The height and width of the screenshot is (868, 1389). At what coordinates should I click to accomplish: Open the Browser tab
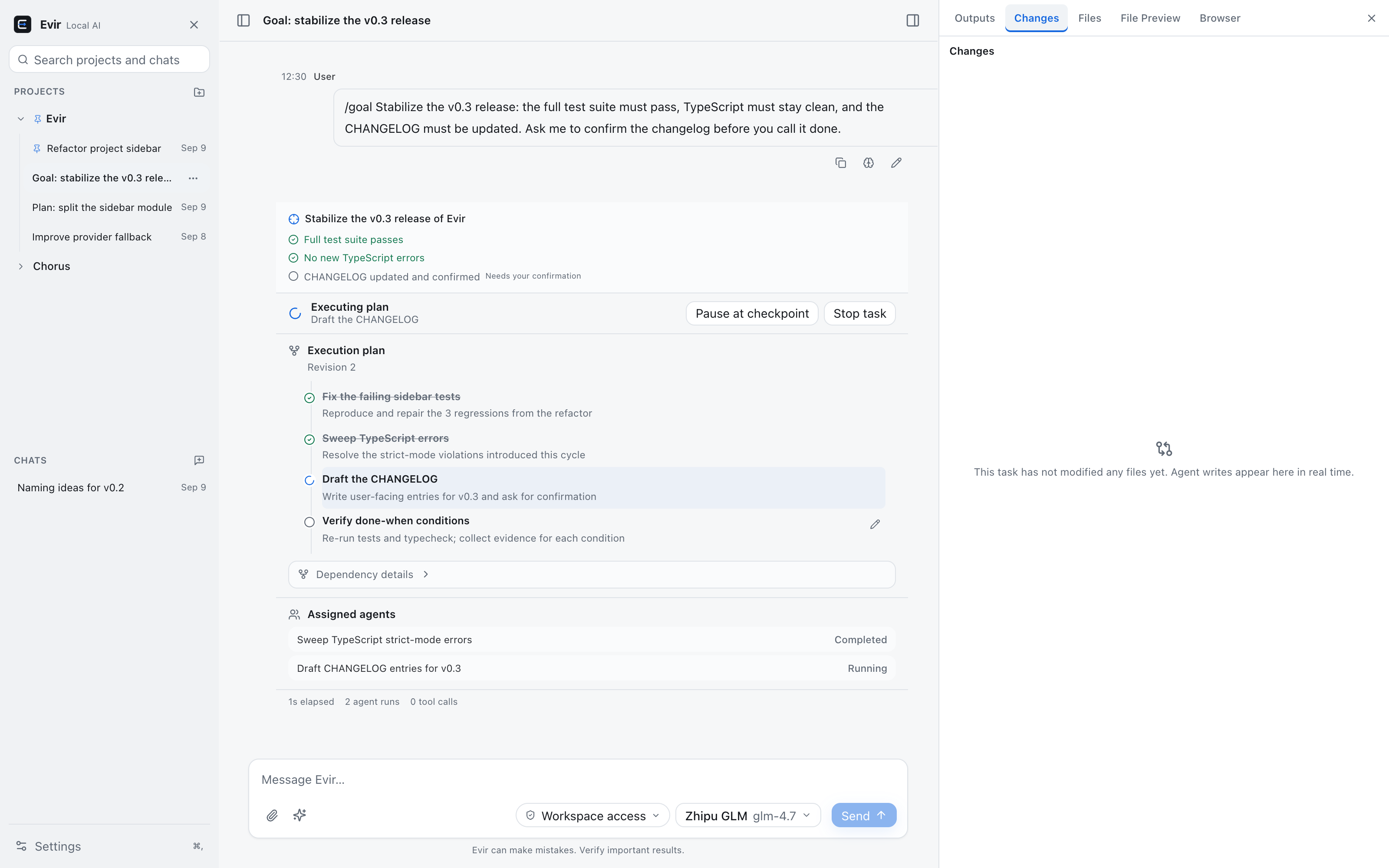(x=1220, y=18)
